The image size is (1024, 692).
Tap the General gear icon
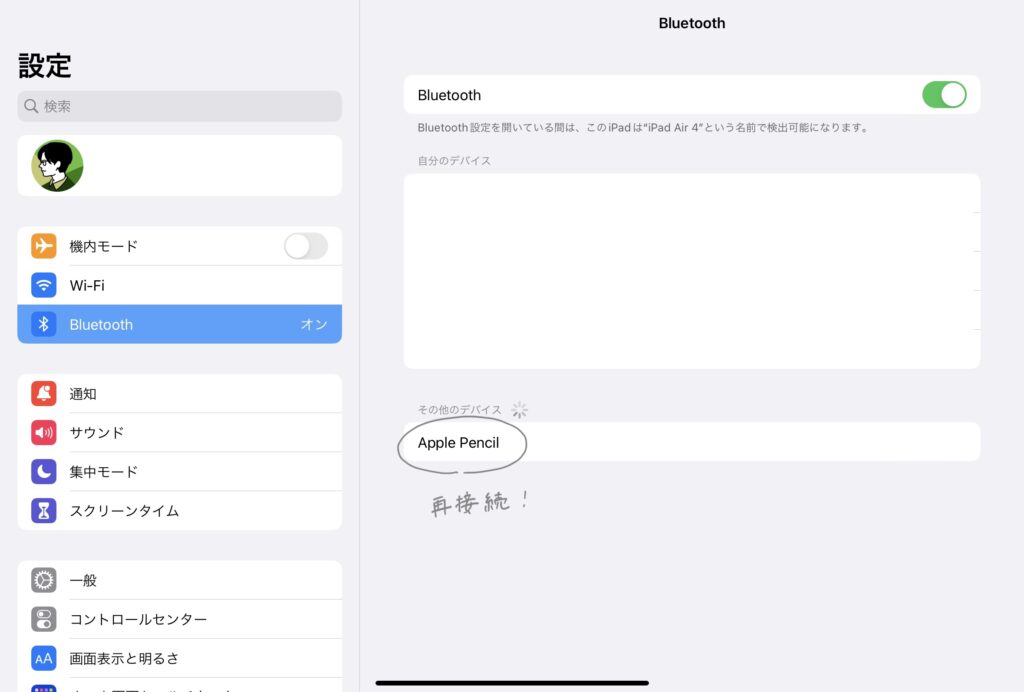[x=44, y=580]
